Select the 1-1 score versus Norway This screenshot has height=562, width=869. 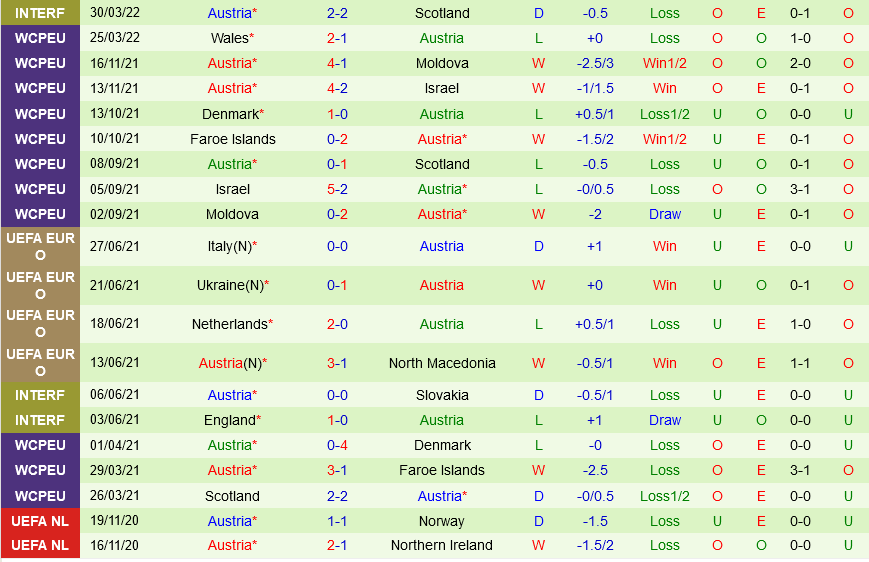(x=337, y=521)
